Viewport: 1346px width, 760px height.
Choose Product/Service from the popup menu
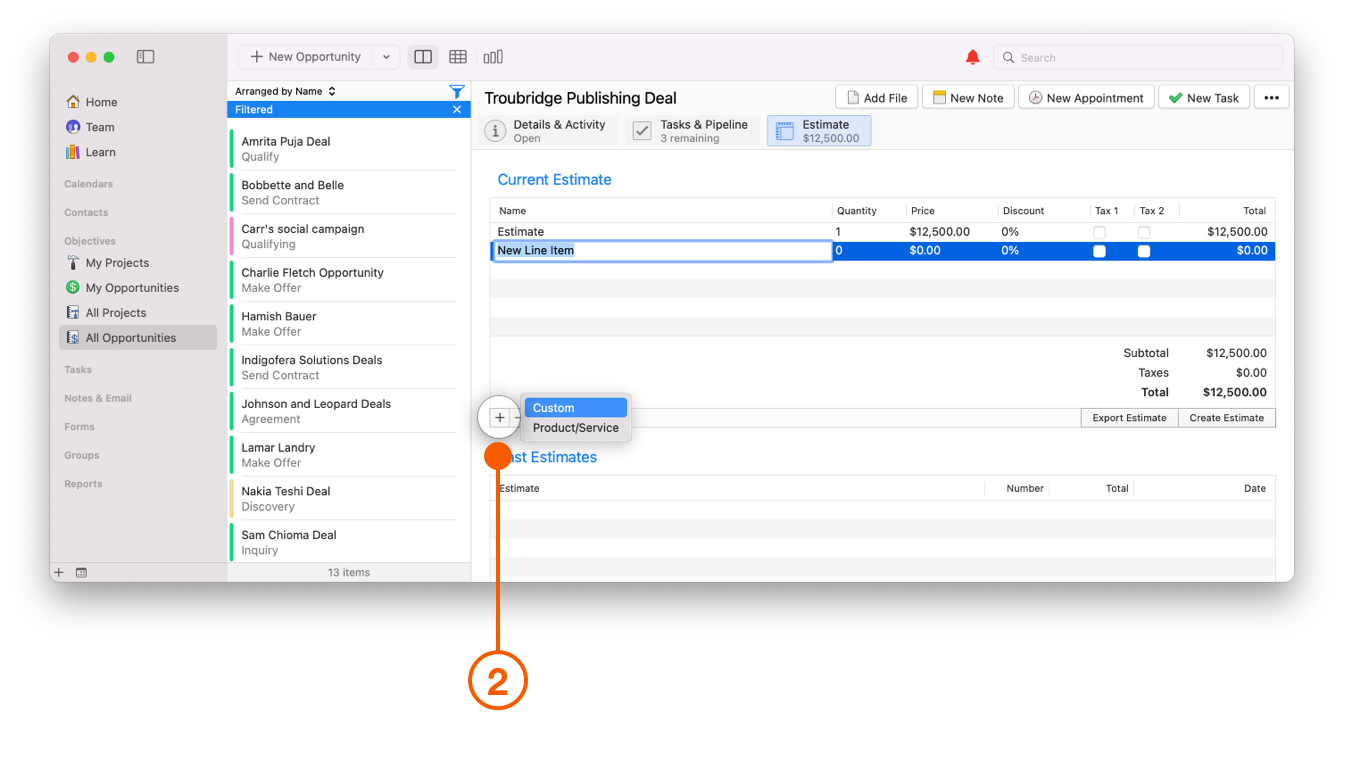[575, 428]
